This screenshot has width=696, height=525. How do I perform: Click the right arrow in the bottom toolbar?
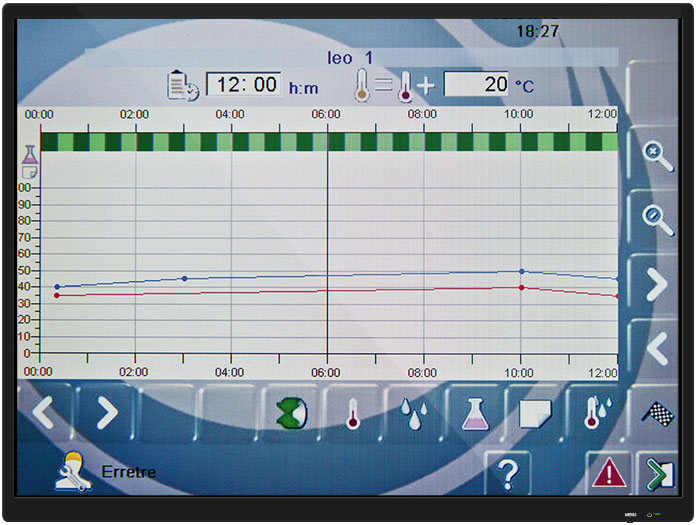pos(108,413)
